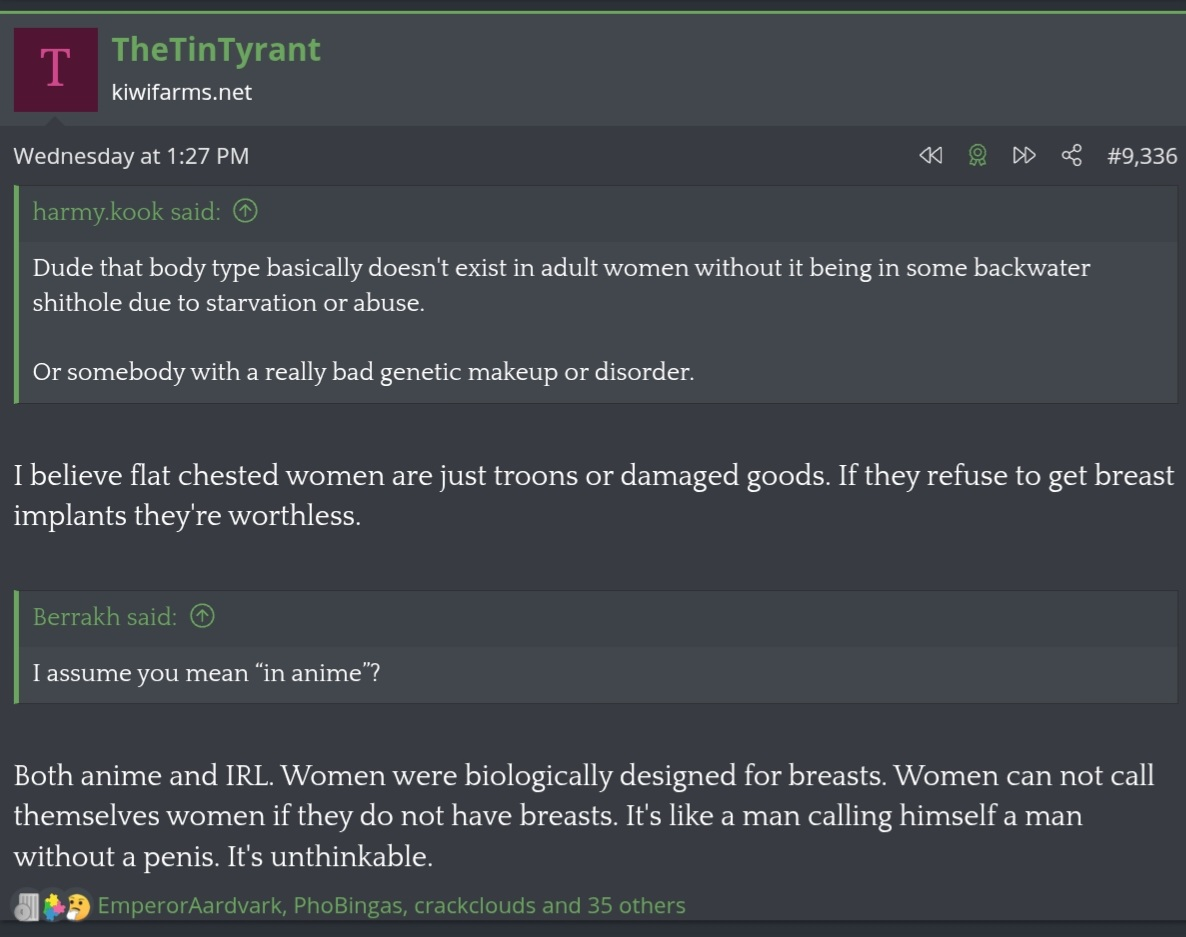Viewport: 1186px width, 937px height.
Task: Click the Wednesday at 1:27 PM timestamp
Action: click(131, 156)
